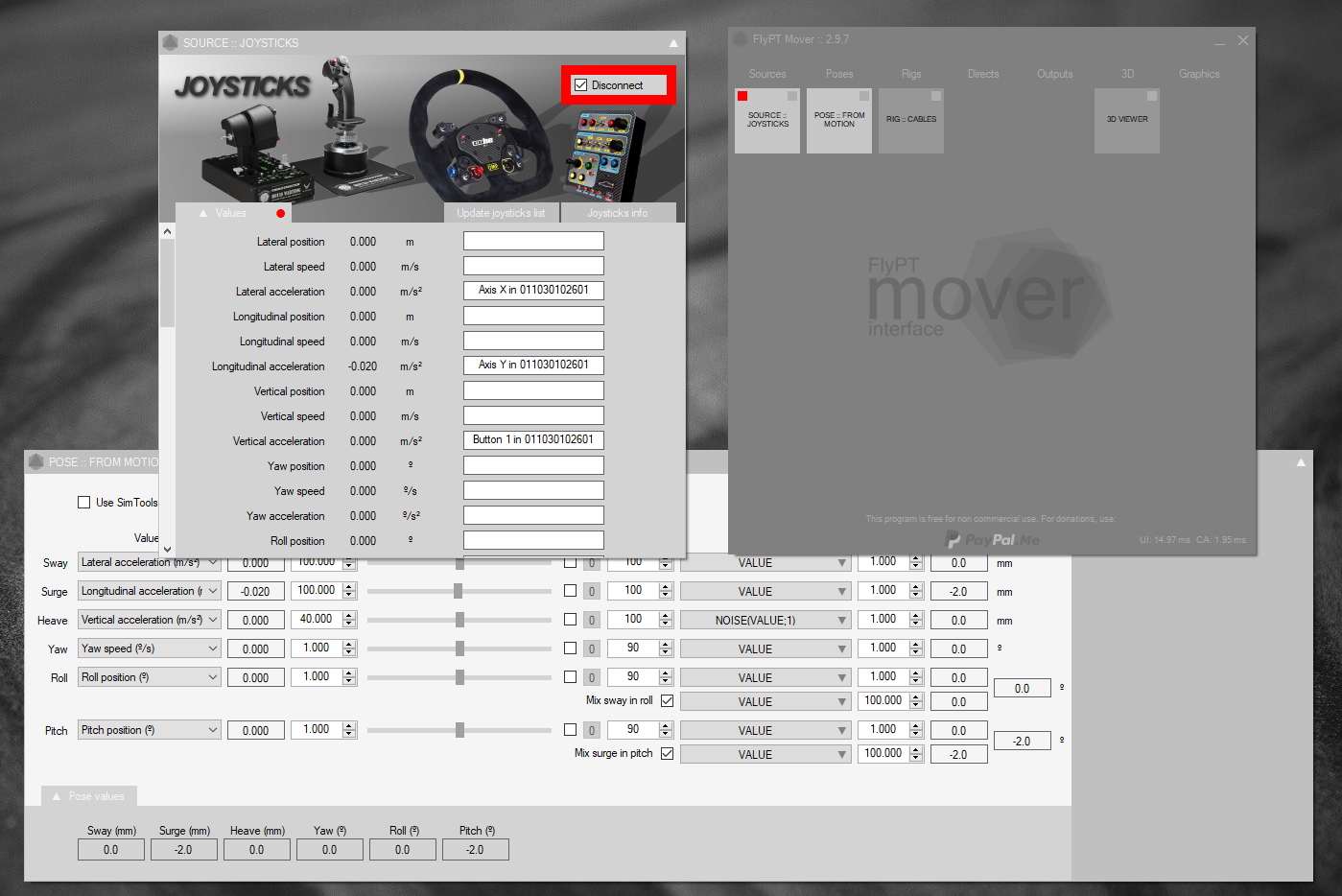Open the Surge Longitudinal acceleration dropdown

[150, 591]
